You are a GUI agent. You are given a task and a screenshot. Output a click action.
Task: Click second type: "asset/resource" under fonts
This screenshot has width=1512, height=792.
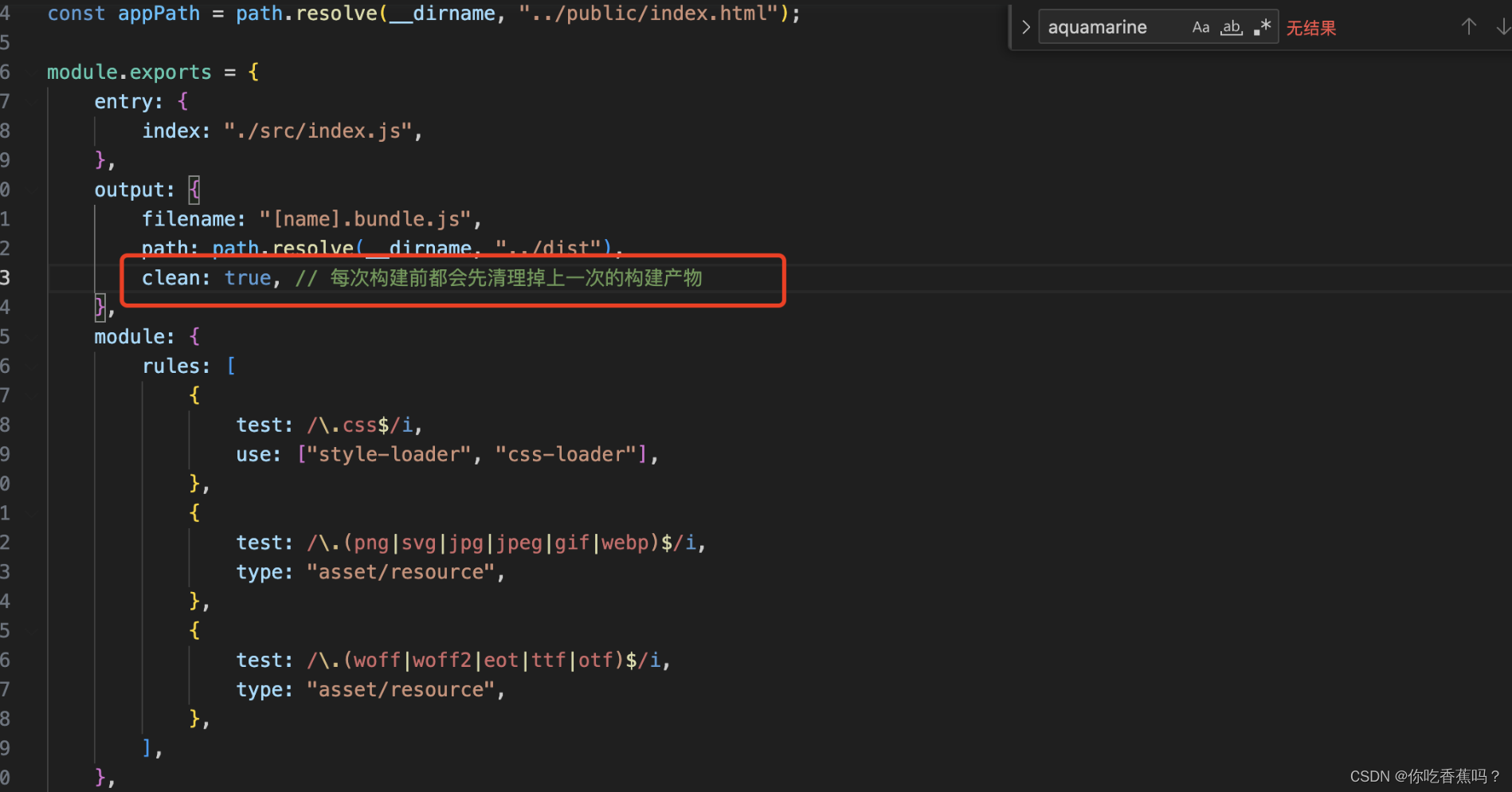(370, 690)
